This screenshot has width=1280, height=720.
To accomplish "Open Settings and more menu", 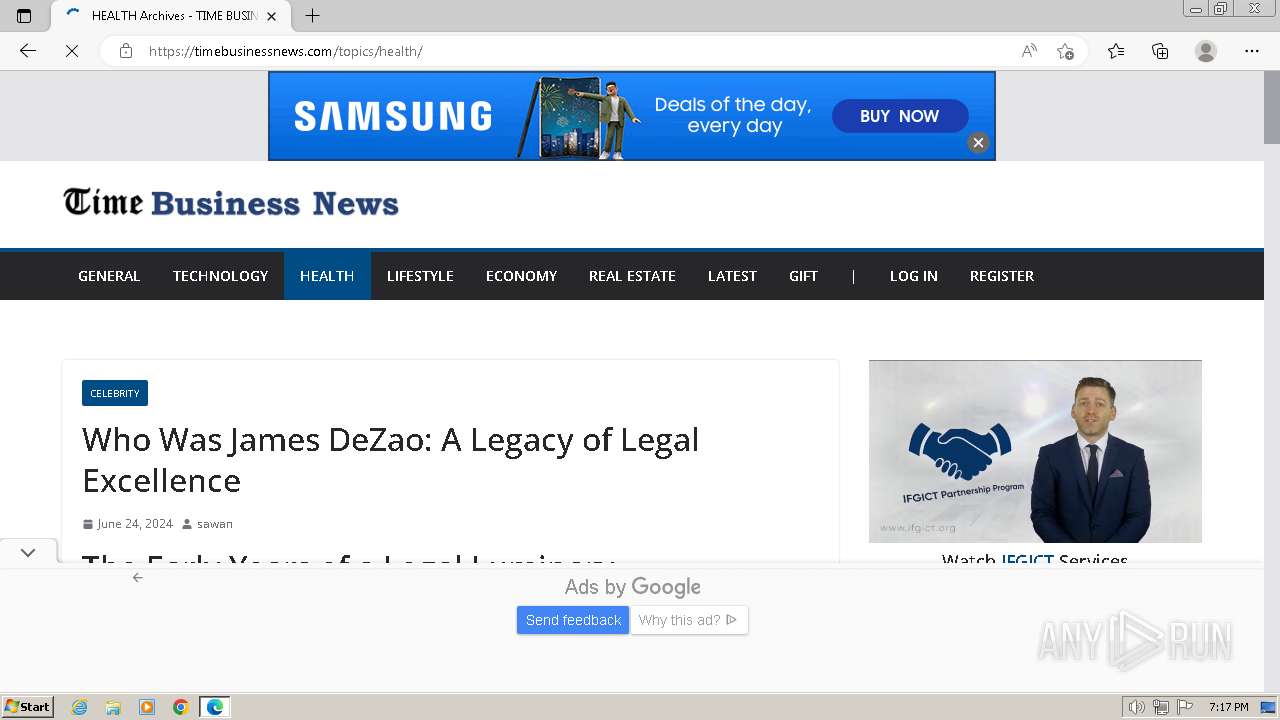I will (x=1252, y=51).
